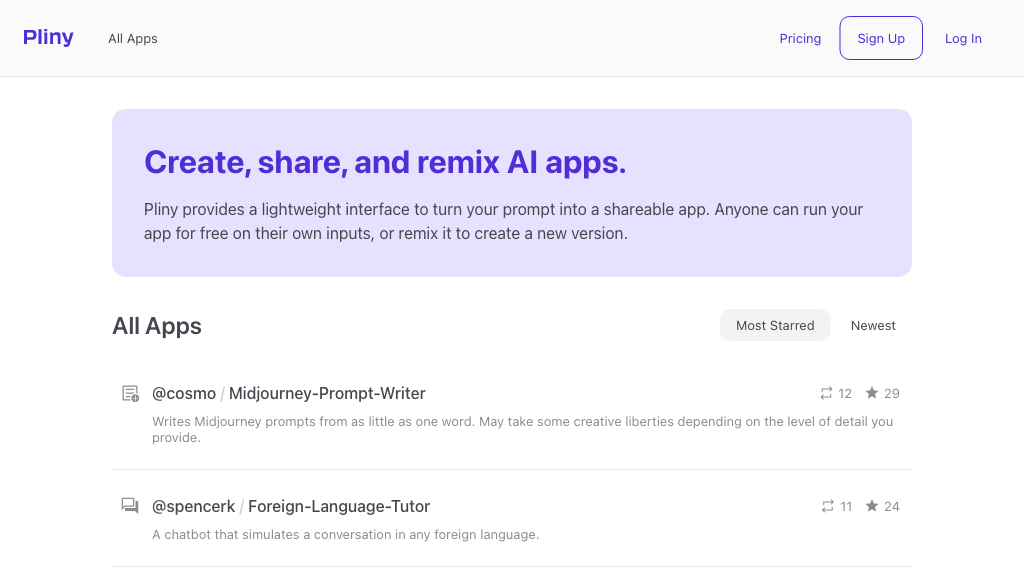Click the chat icon beside Foreign-Language-Tutor
Image resolution: width=1024 pixels, height=576 pixels.
click(130, 506)
